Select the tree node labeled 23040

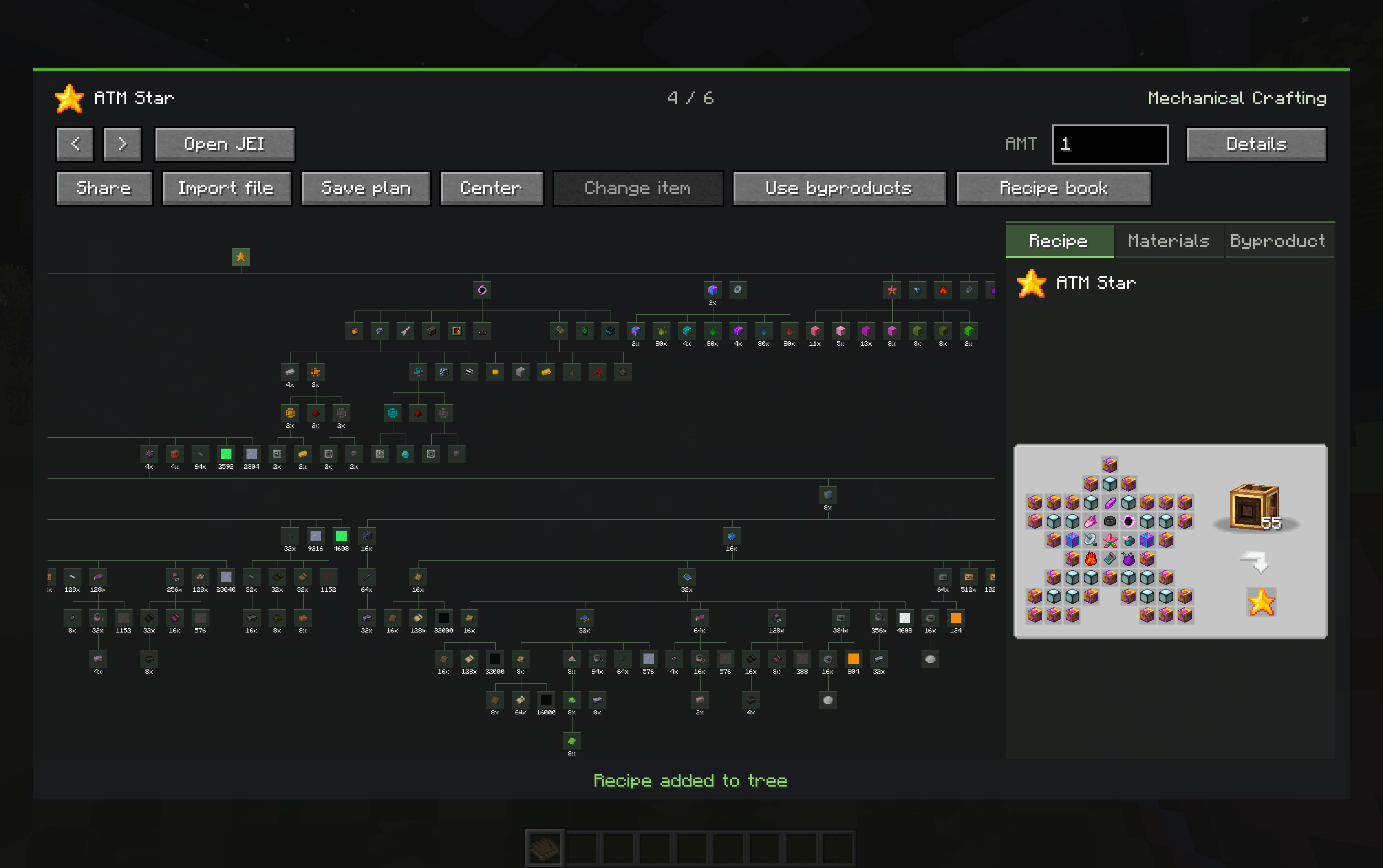226,577
